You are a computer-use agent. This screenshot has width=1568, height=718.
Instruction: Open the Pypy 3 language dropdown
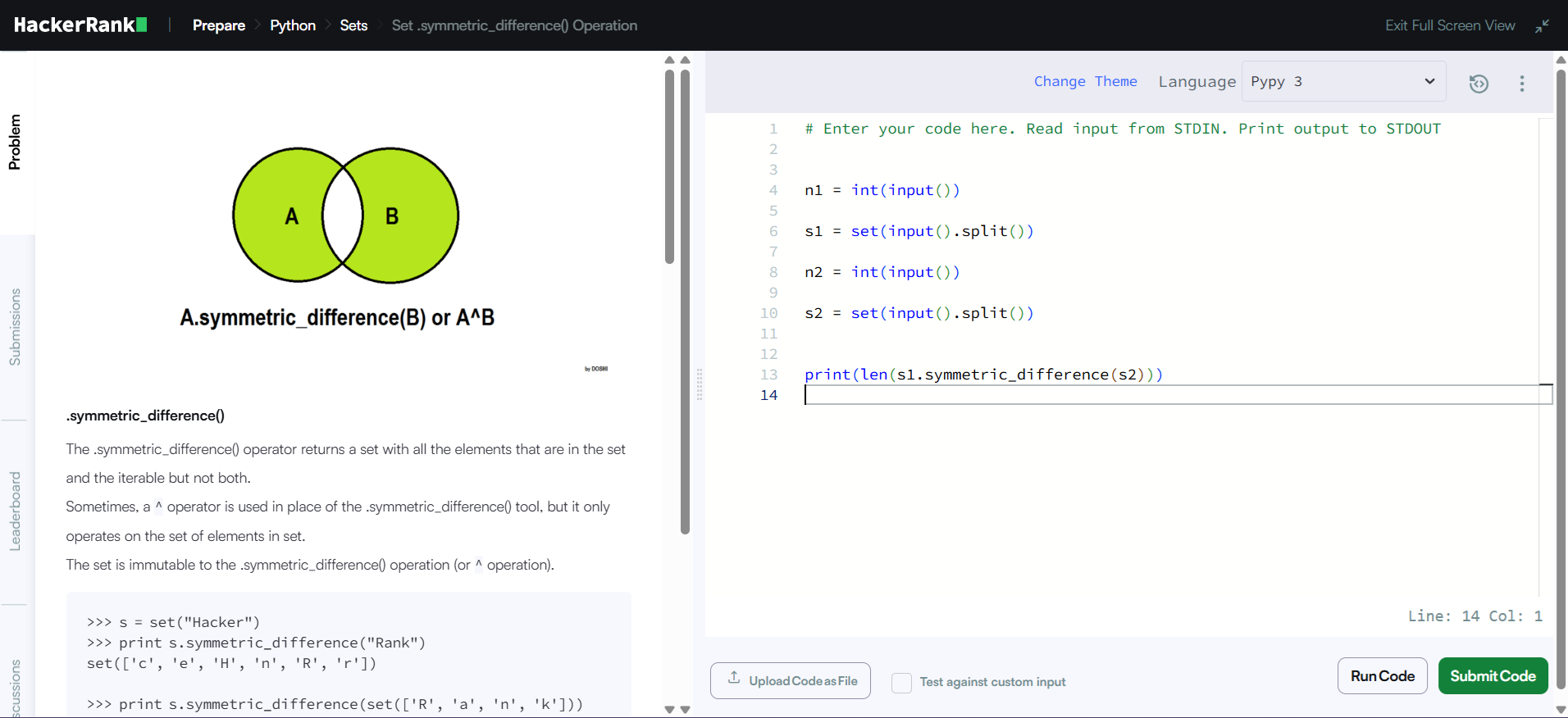[x=1343, y=81]
